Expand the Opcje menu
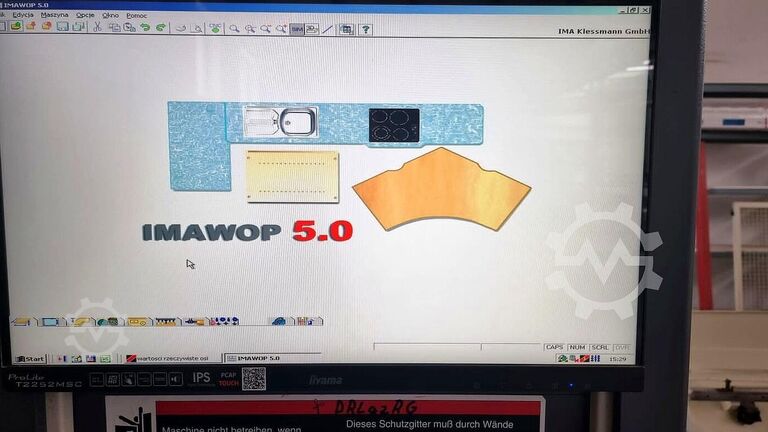This screenshot has width=768, height=432. (x=85, y=16)
